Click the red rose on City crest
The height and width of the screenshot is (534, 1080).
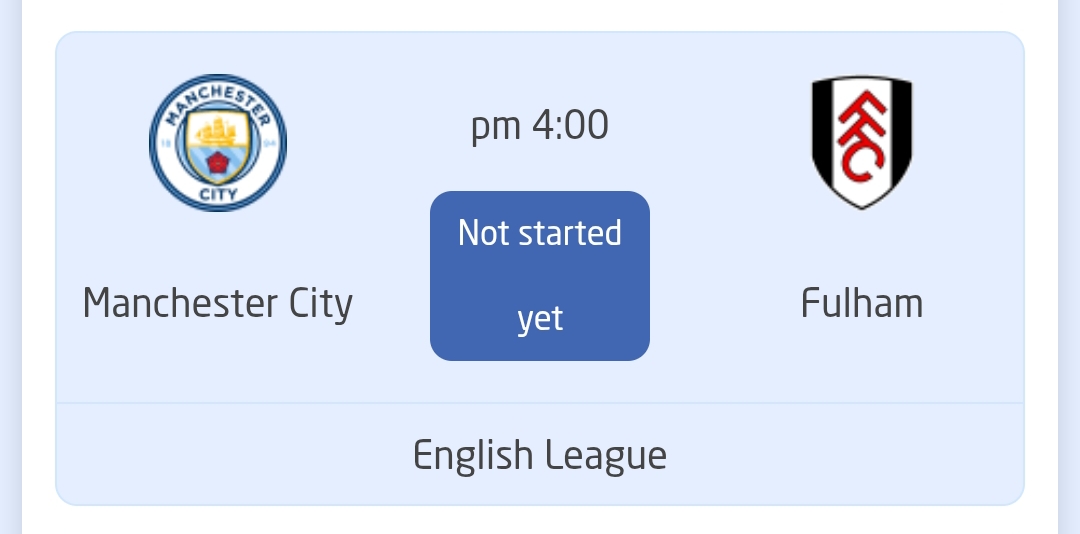point(218,163)
